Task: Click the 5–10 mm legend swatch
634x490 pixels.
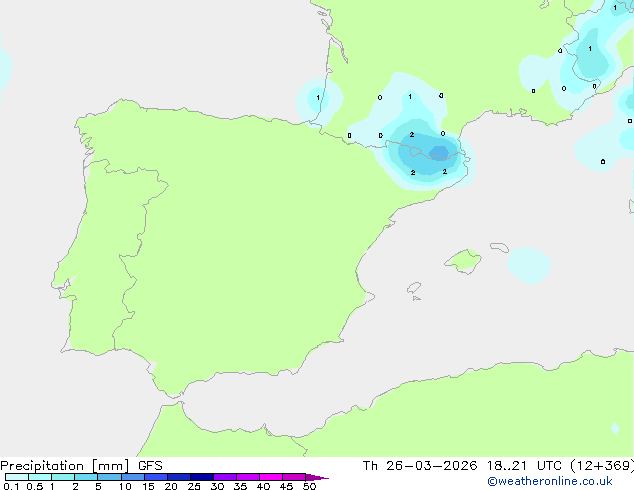Action: (x=109, y=477)
